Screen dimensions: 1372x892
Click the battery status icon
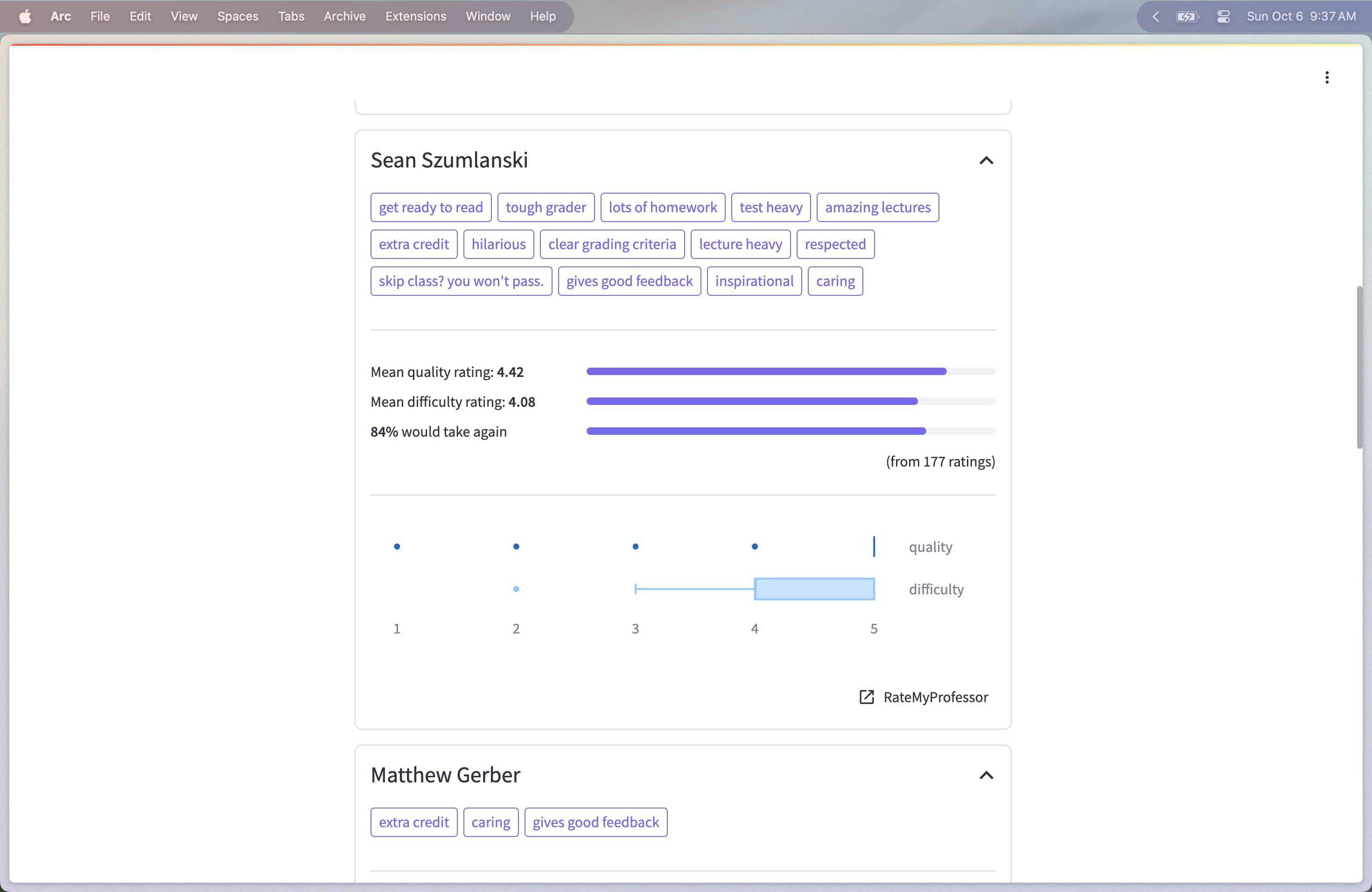(1186, 16)
